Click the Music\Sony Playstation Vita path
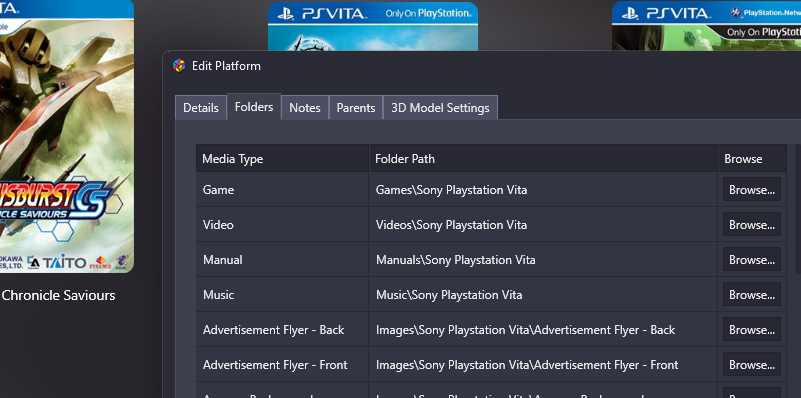This screenshot has height=398, width=801. (x=449, y=295)
